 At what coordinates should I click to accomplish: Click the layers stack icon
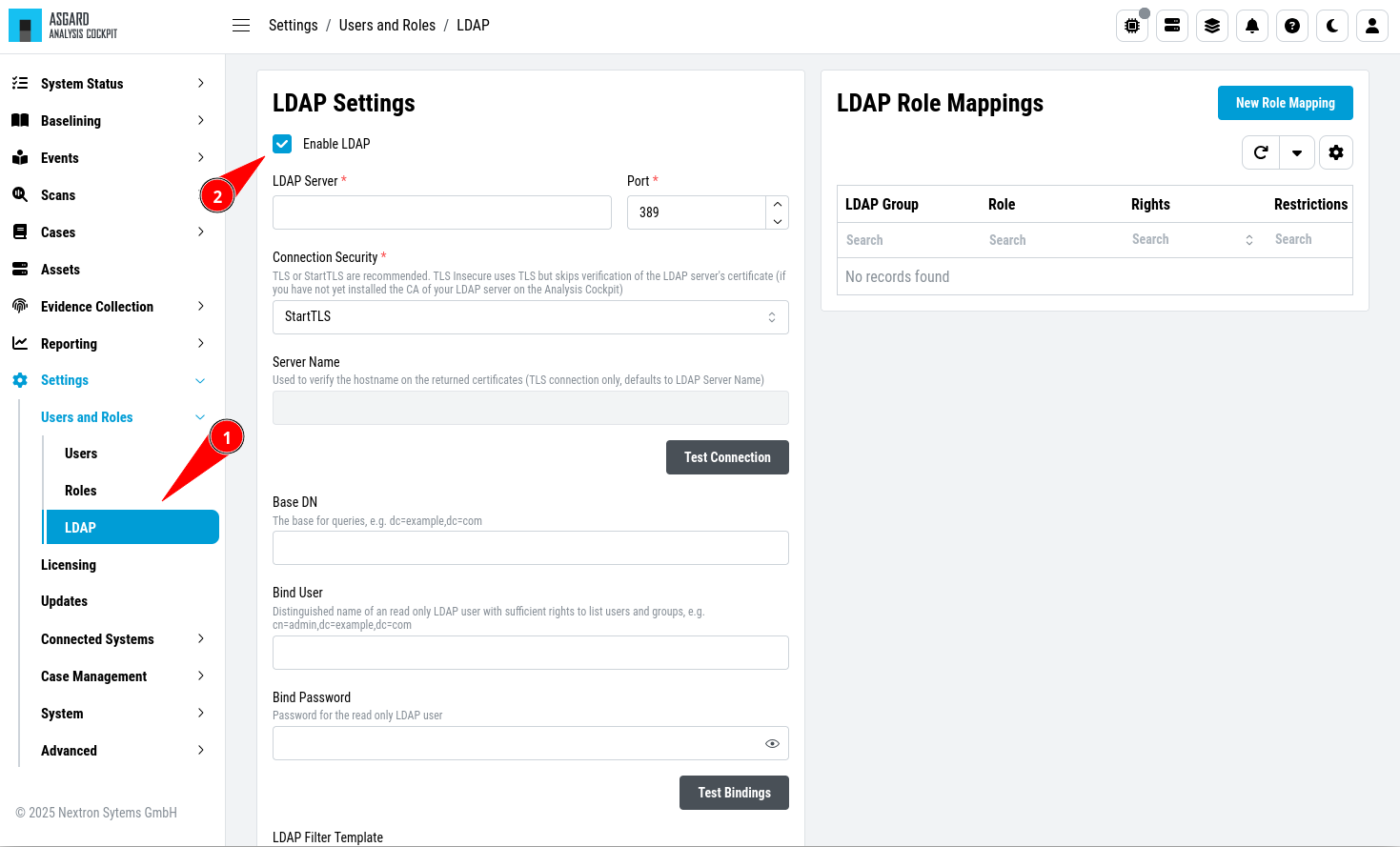pos(1212,26)
